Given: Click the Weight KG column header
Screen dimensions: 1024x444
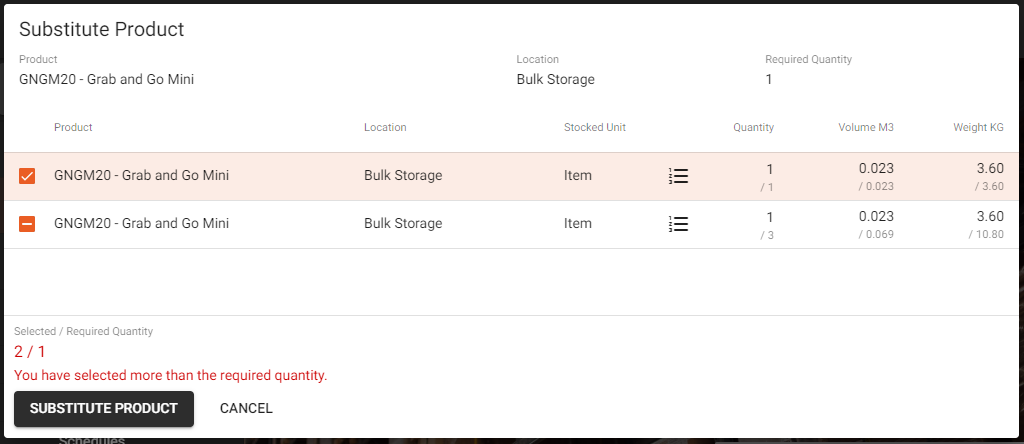Looking at the screenshot, I should (x=978, y=127).
